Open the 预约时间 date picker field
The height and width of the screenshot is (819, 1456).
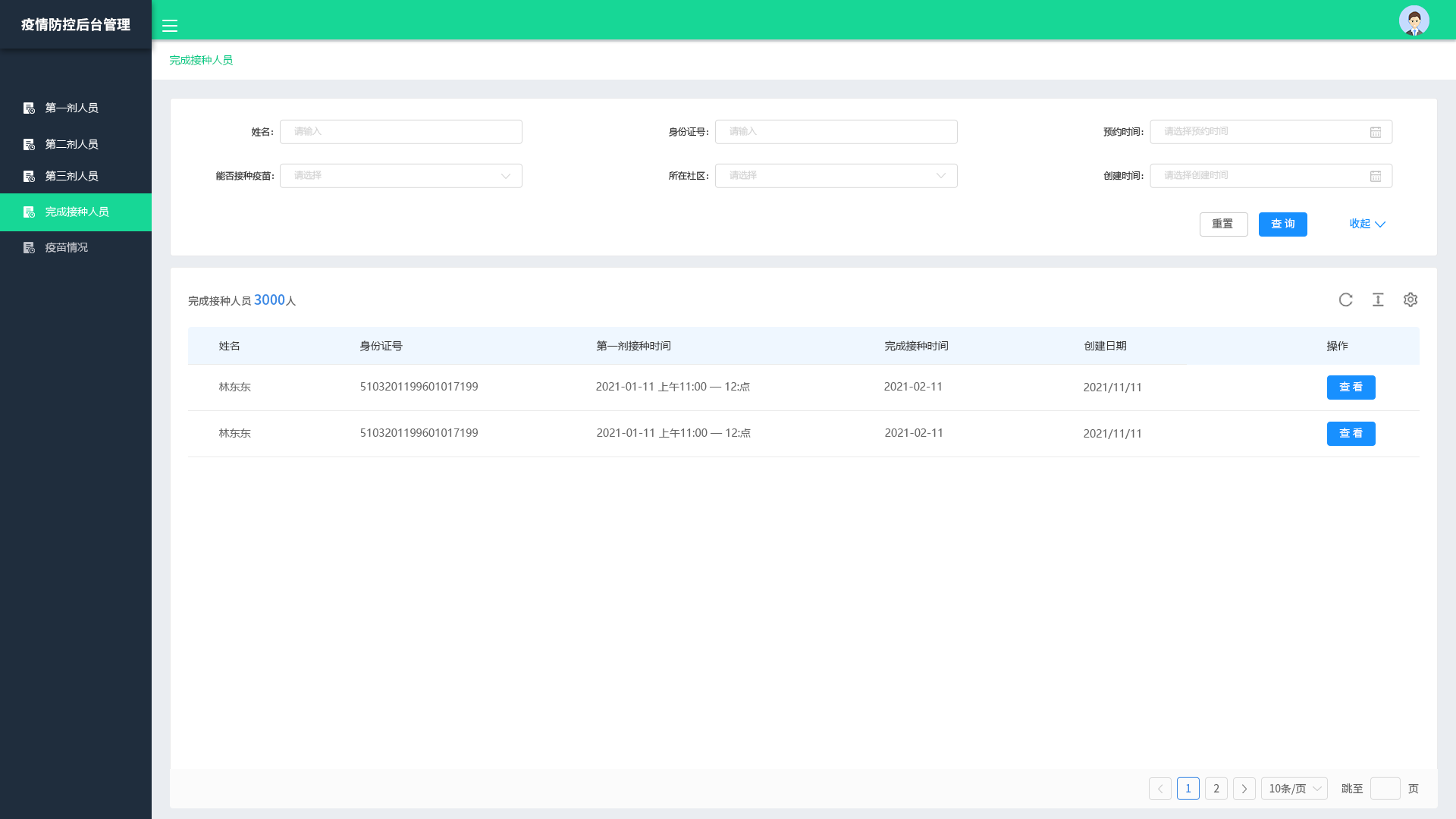coord(1271,132)
